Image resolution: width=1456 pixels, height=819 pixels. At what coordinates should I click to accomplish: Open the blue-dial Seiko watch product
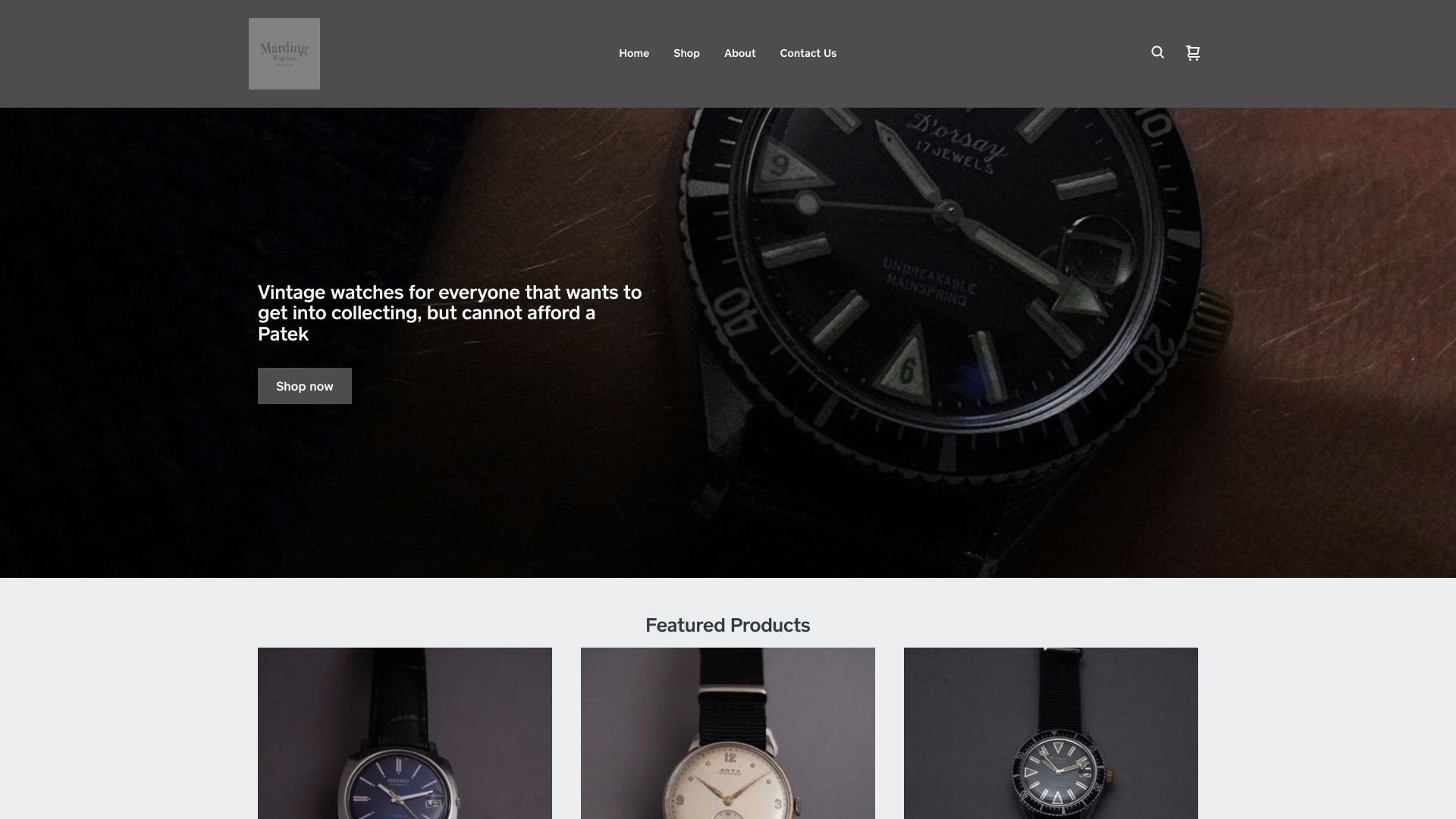click(405, 733)
